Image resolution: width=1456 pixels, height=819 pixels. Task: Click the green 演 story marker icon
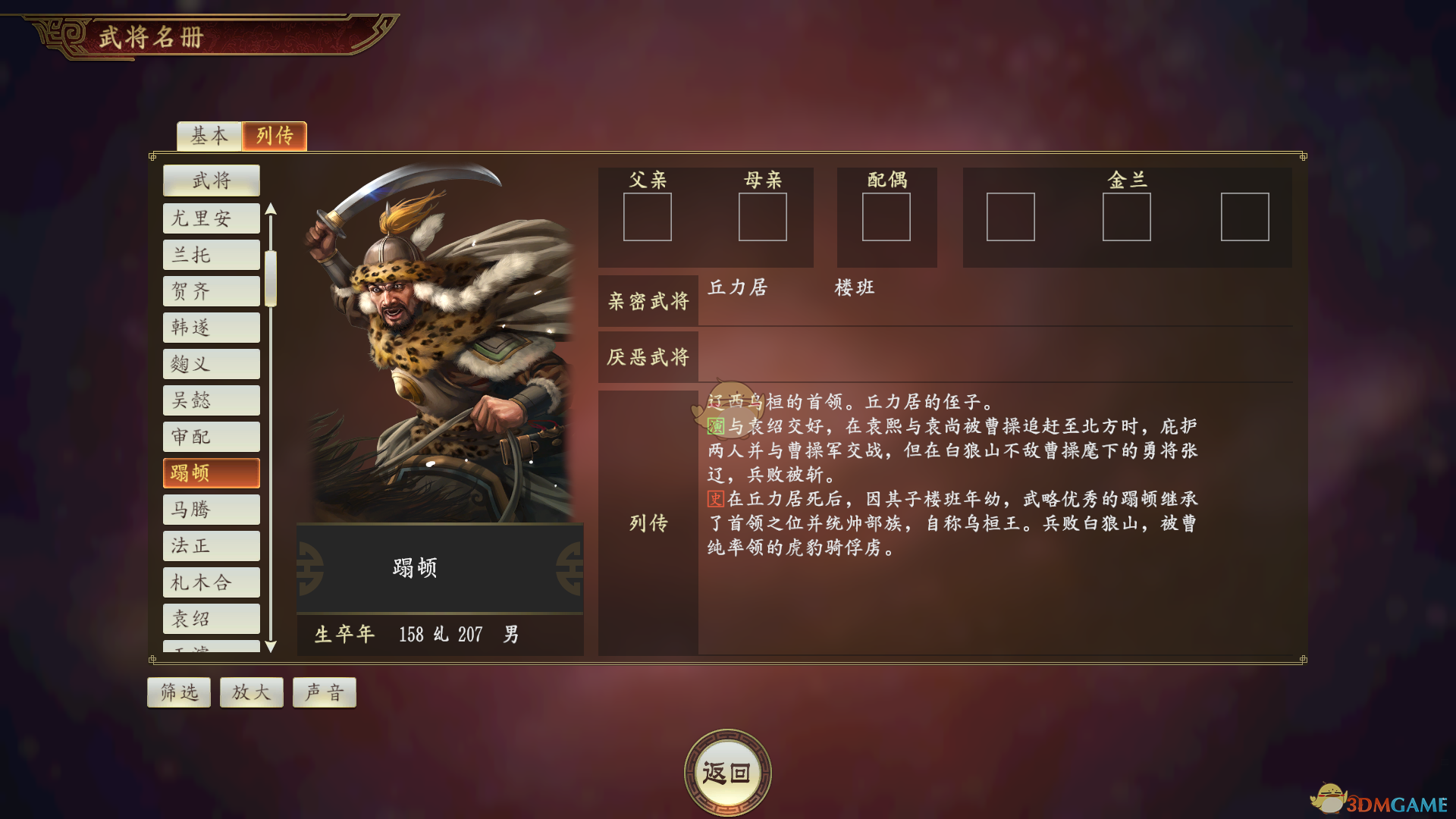716,426
